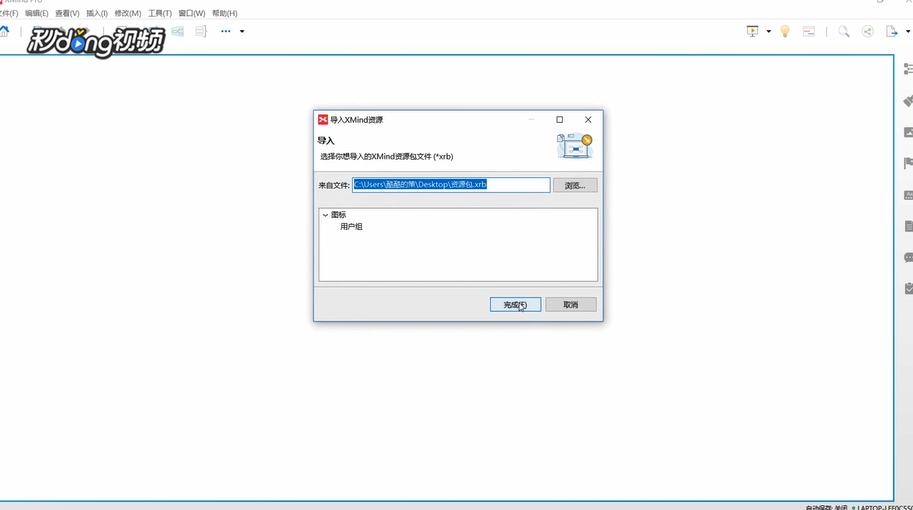Open the 查看(V) menu
913x510 pixels.
(x=67, y=13)
